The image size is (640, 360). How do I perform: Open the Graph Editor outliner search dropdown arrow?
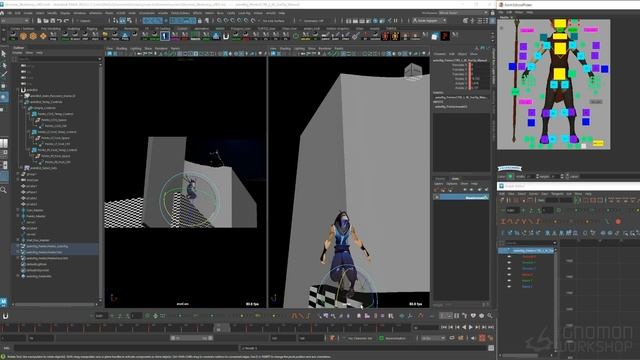[x=554, y=243]
